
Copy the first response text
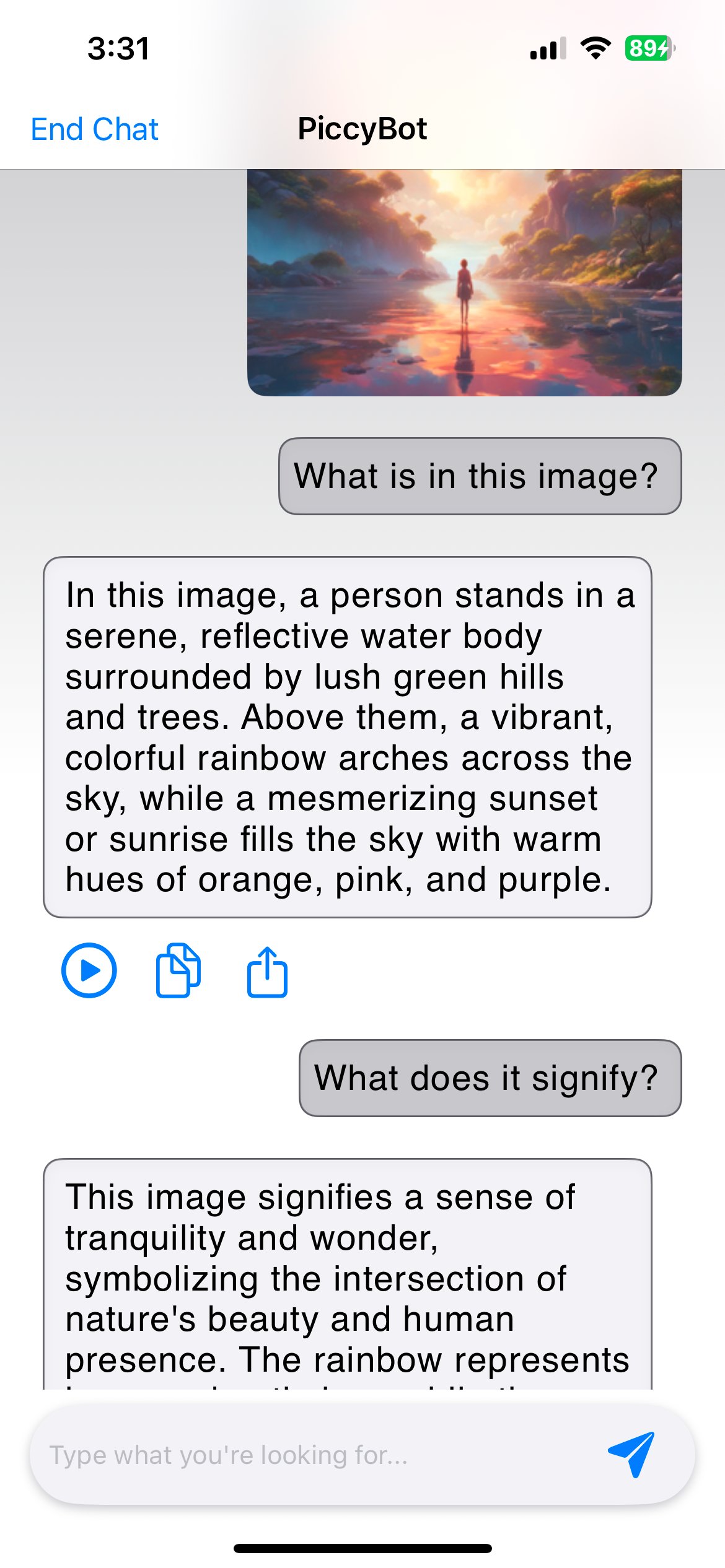(x=178, y=970)
